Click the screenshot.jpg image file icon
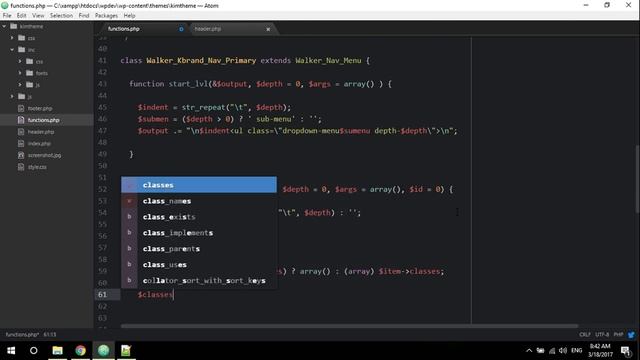The width and height of the screenshot is (640, 360). (21, 155)
